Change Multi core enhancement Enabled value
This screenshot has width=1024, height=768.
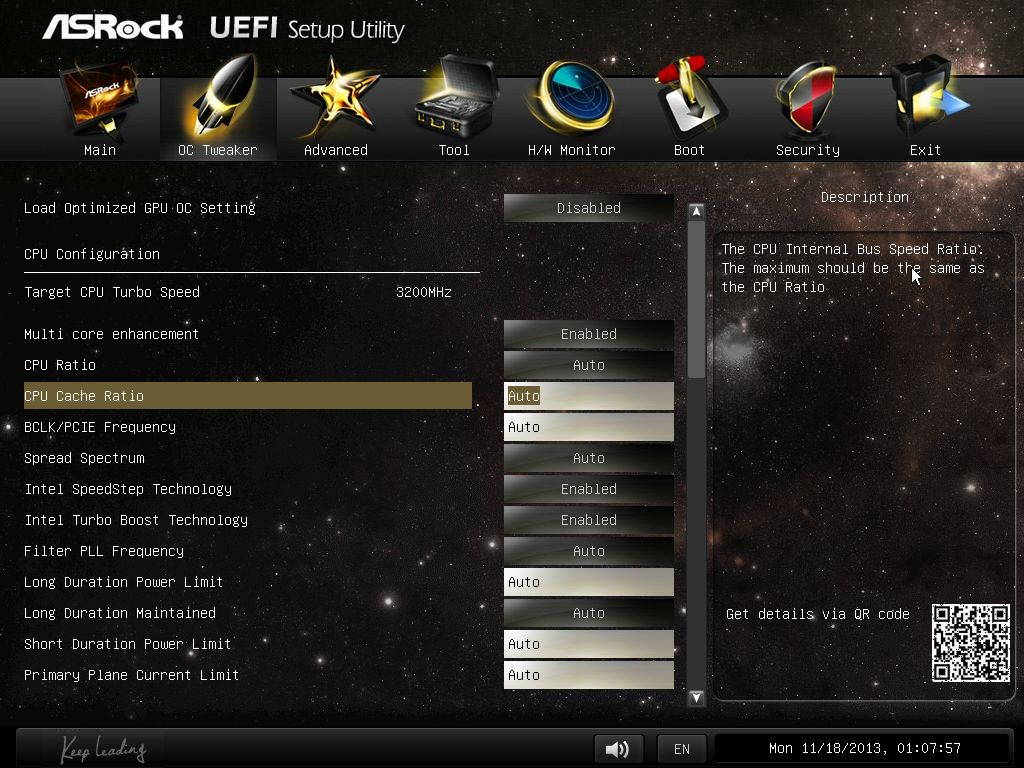pos(588,334)
